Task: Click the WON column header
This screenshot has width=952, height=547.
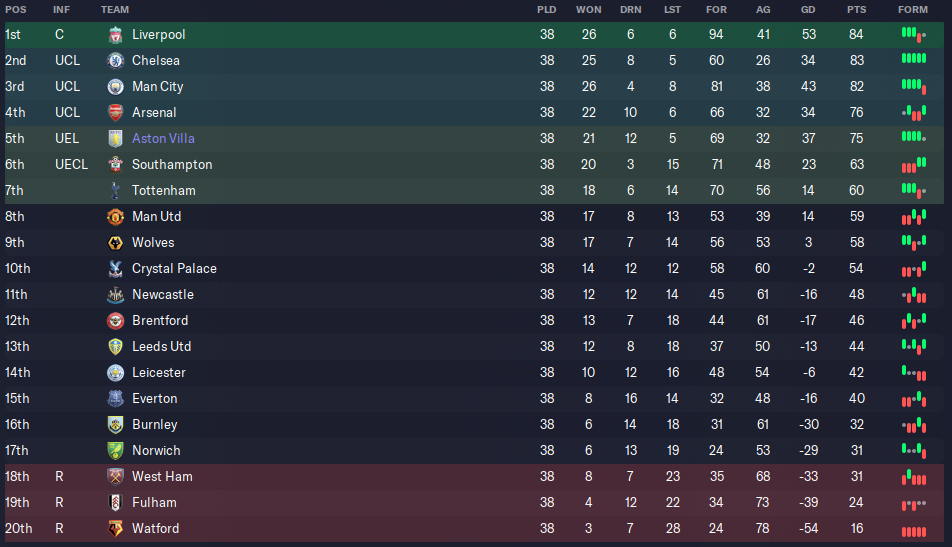Action: coord(588,10)
